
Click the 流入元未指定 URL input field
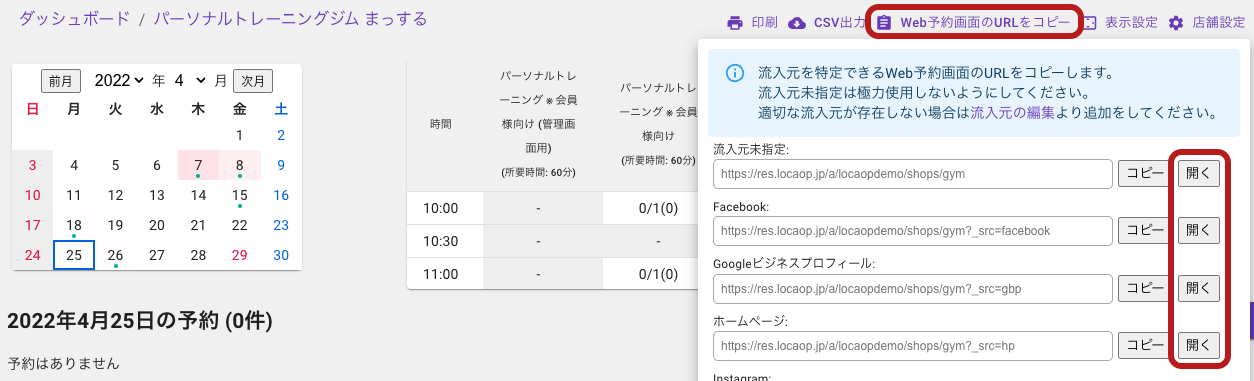(913, 173)
